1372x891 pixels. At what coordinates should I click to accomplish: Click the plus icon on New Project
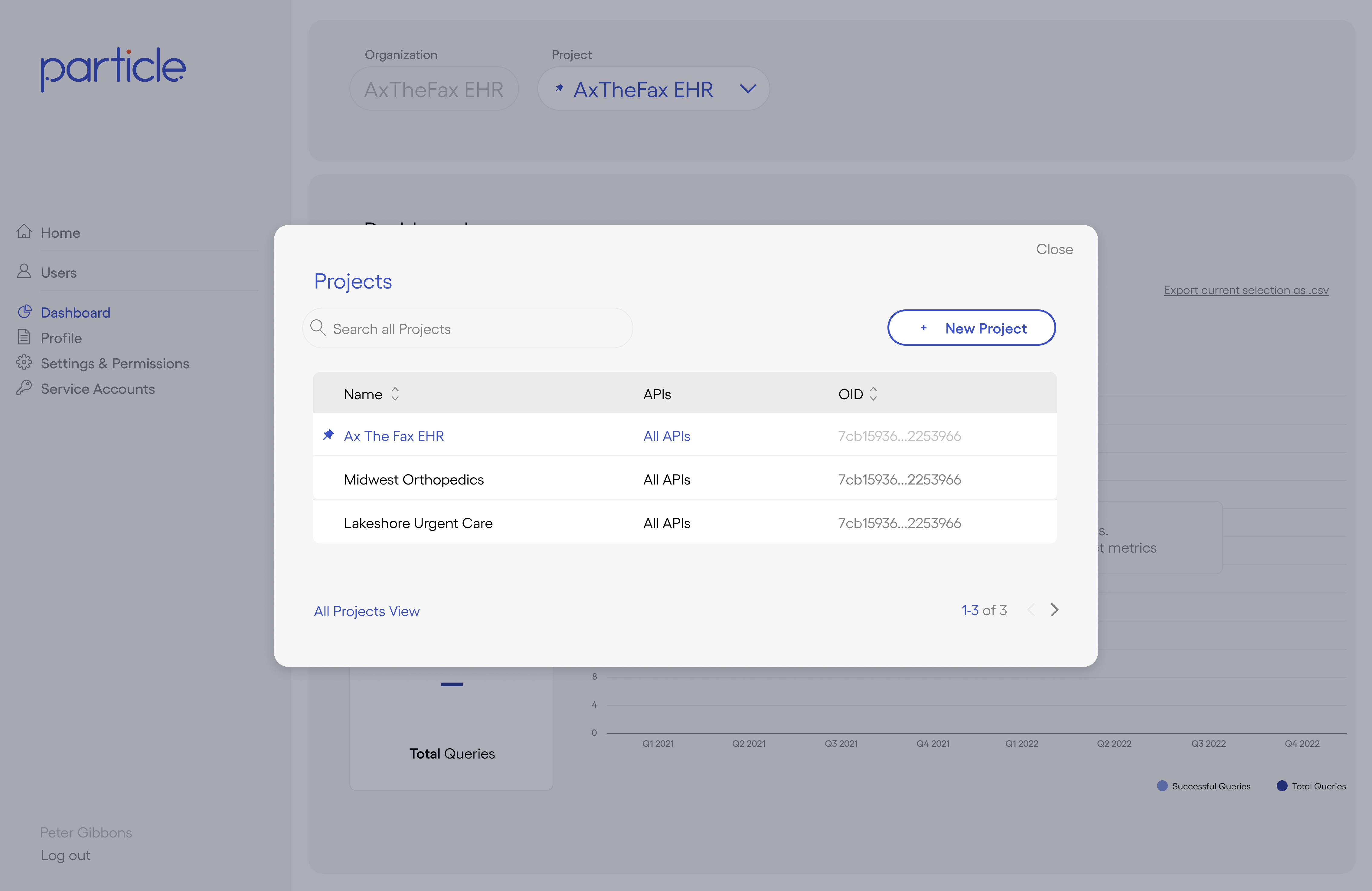(923, 328)
